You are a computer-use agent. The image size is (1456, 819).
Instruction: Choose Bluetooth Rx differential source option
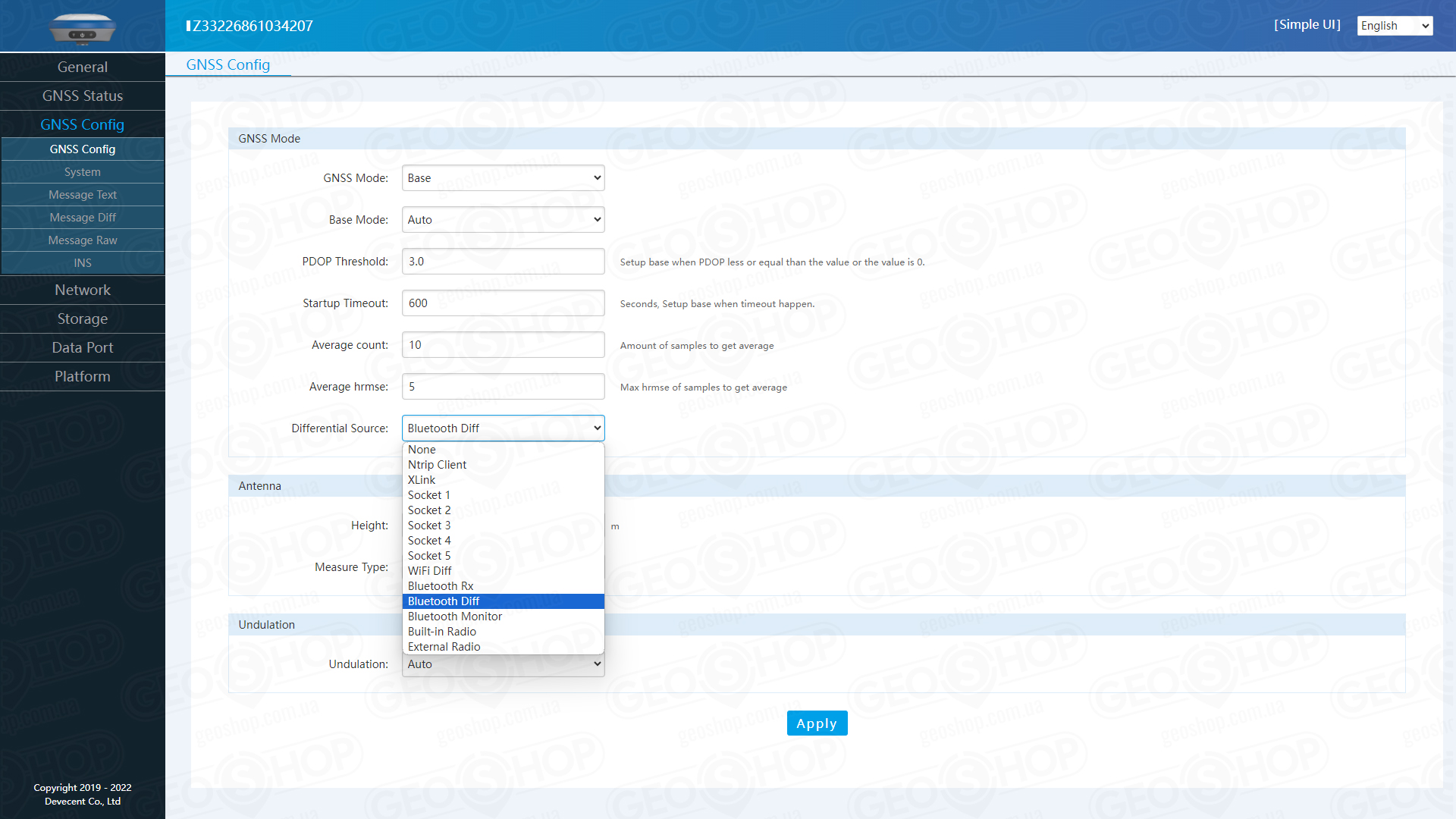(x=503, y=586)
